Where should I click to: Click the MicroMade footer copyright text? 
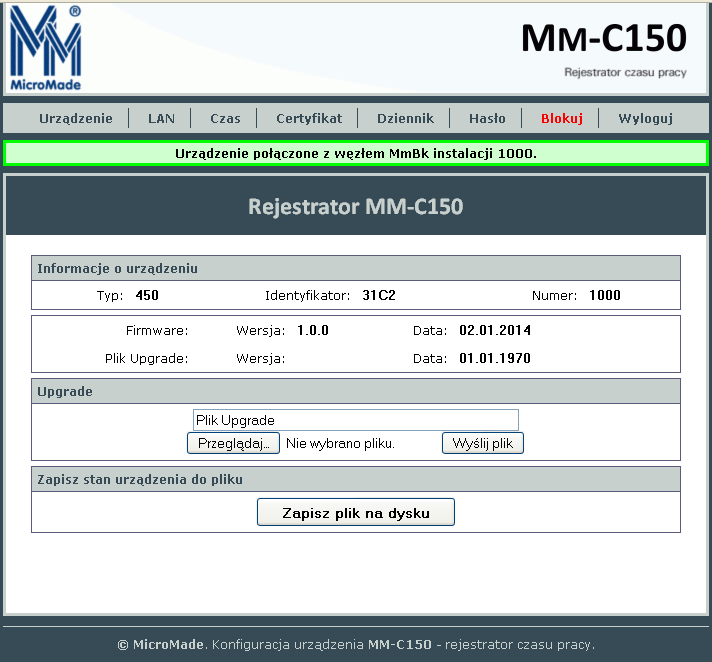(x=356, y=645)
